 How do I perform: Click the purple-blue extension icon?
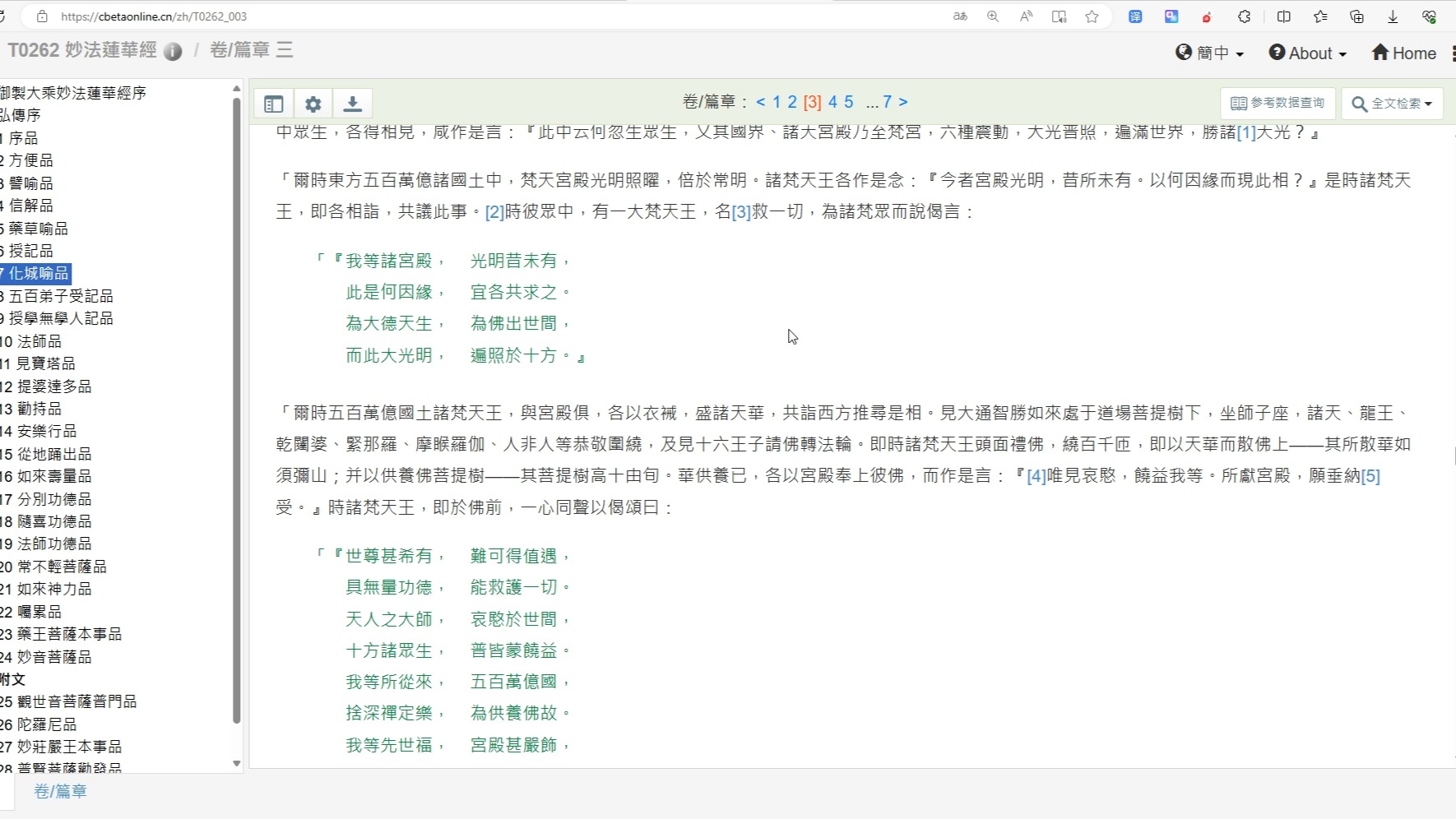tap(1171, 16)
